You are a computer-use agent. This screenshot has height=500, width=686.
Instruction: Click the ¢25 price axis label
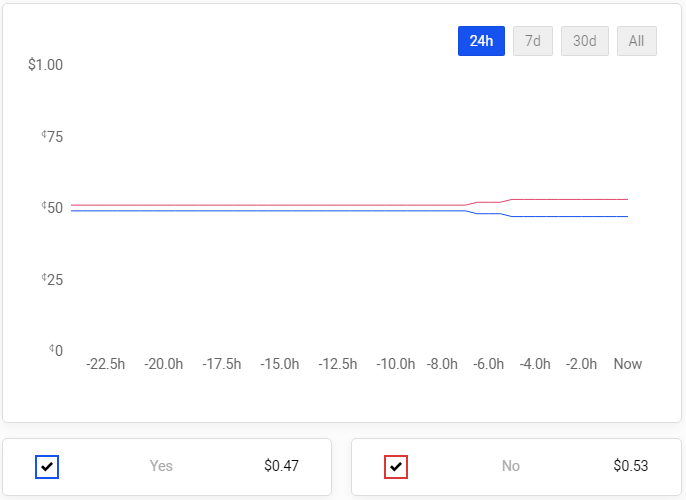click(52, 279)
